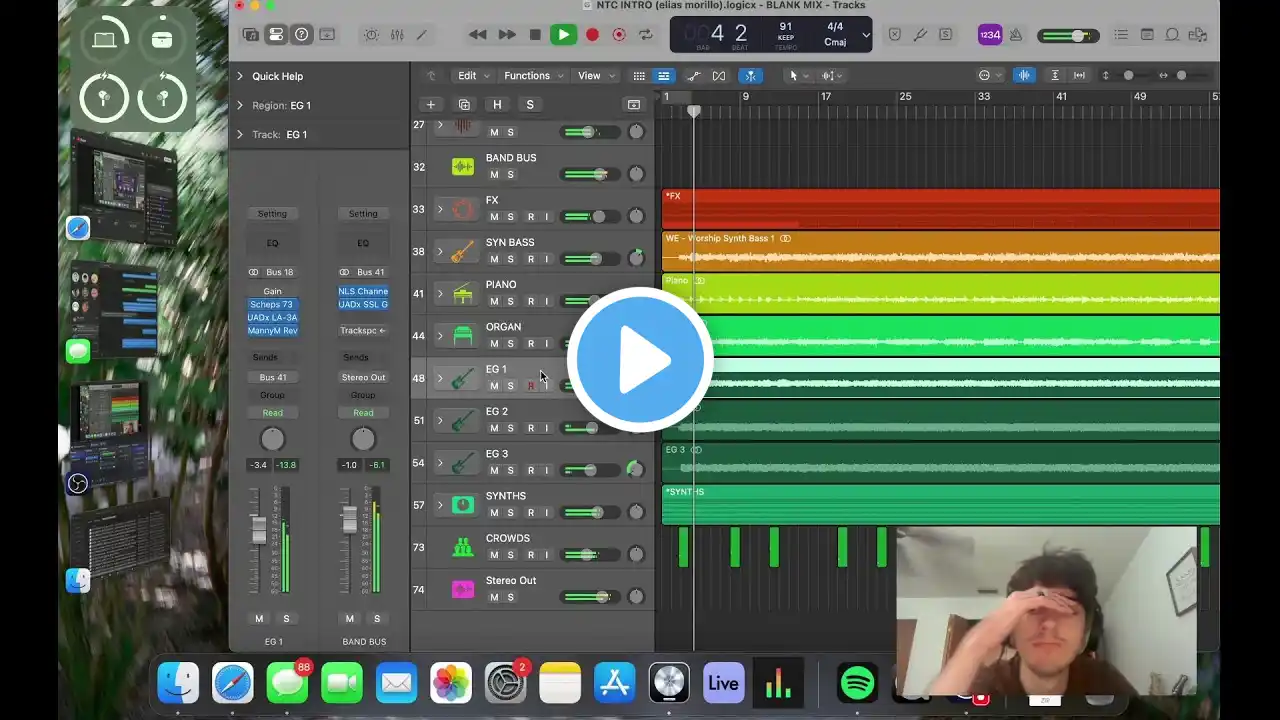Add a new track with plus button

431,105
